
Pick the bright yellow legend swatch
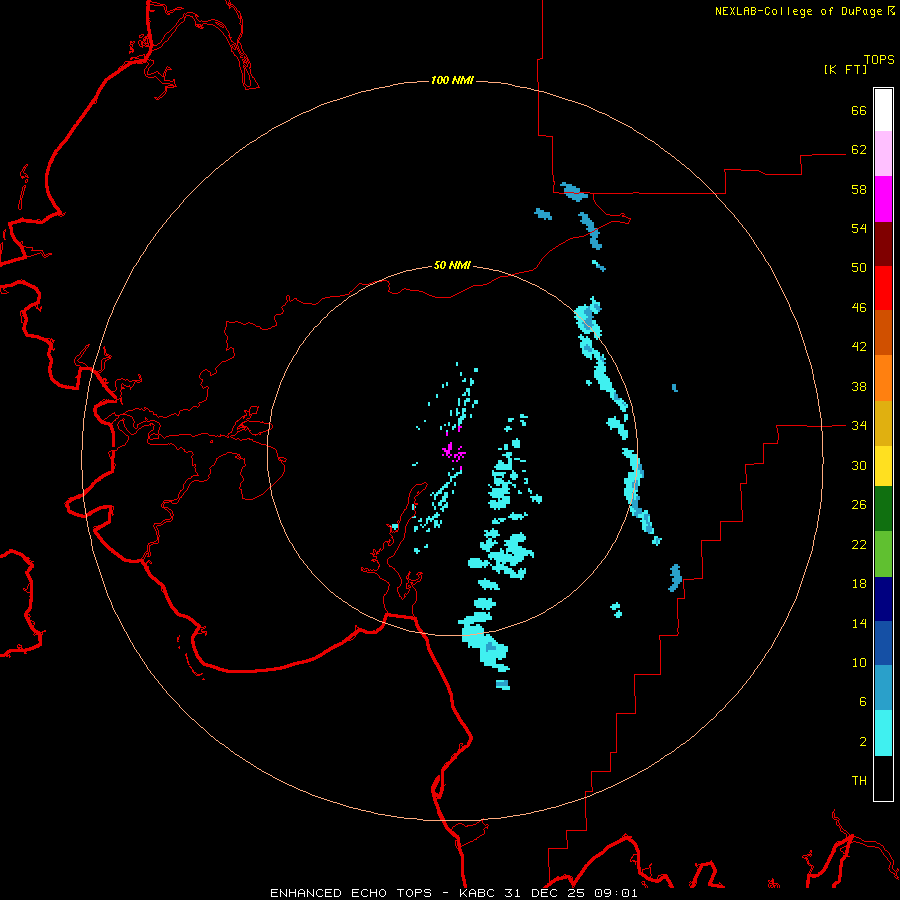tap(883, 466)
